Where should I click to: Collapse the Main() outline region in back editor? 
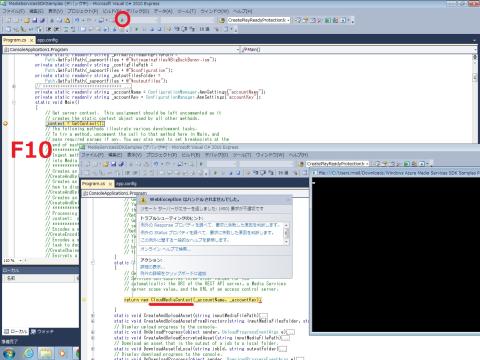pos(14,102)
